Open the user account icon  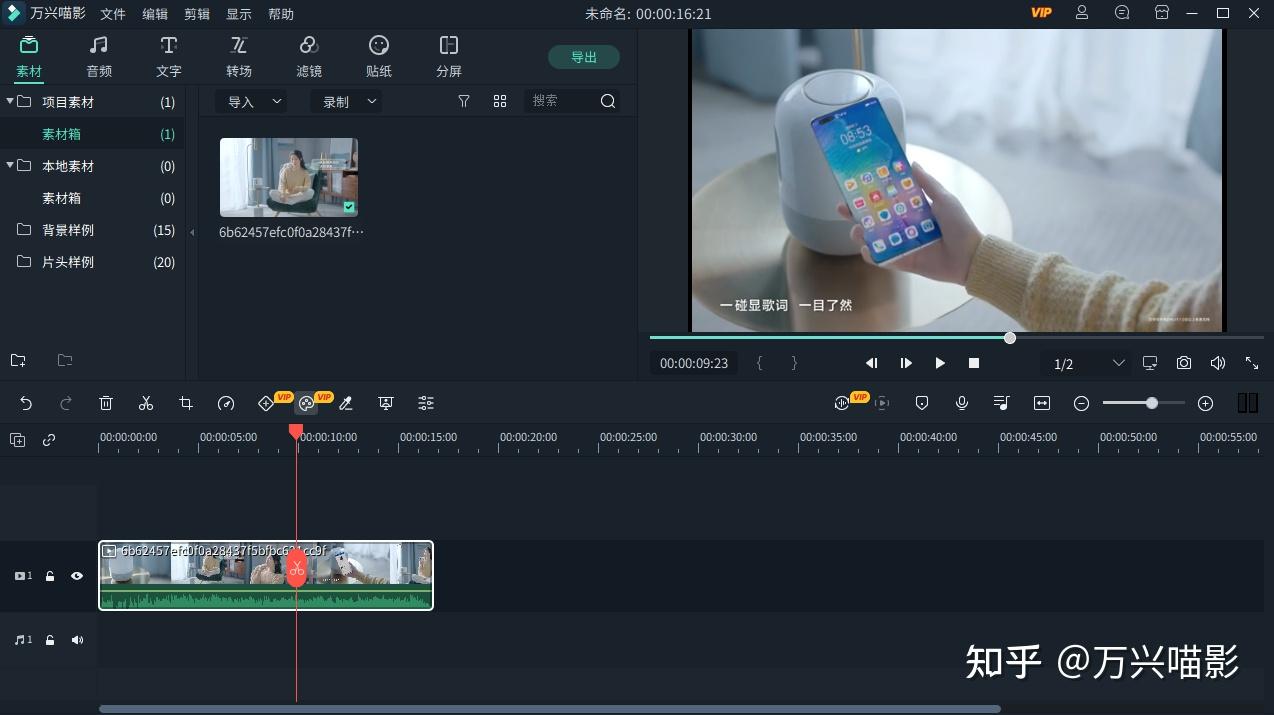1082,13
